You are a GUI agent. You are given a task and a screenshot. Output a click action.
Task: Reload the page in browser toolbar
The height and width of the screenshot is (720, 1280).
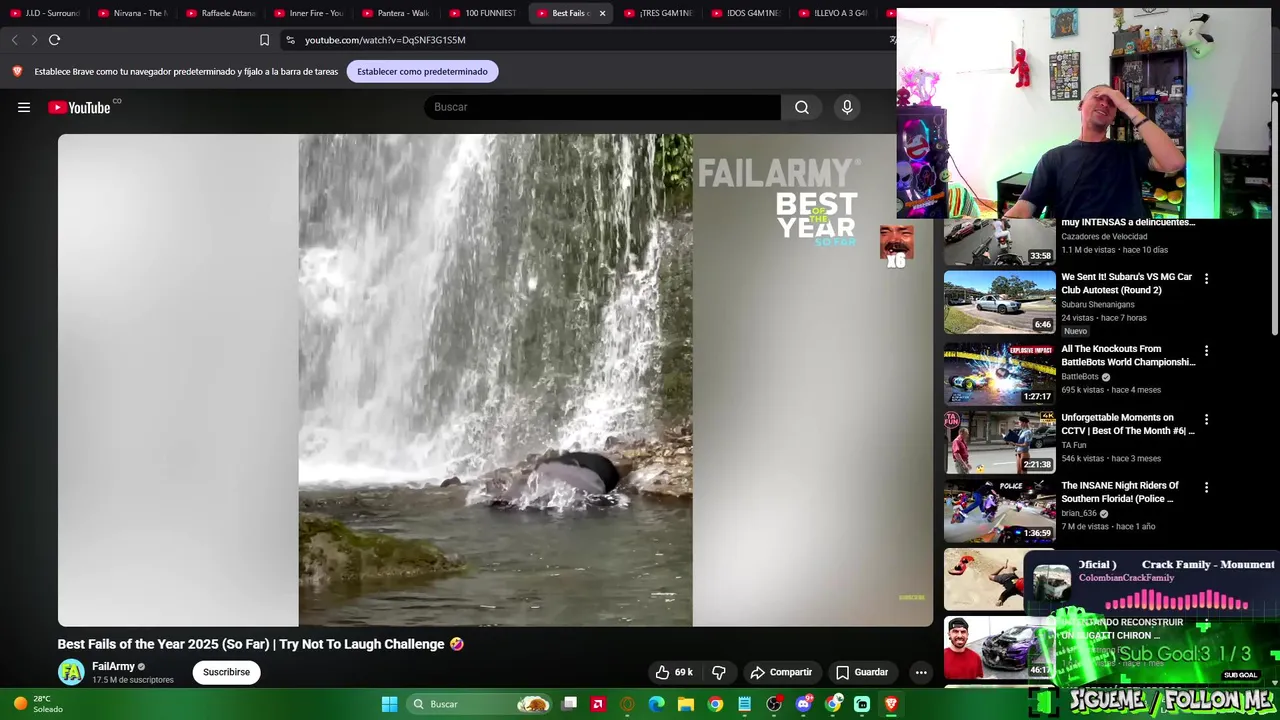pos(54,40)
